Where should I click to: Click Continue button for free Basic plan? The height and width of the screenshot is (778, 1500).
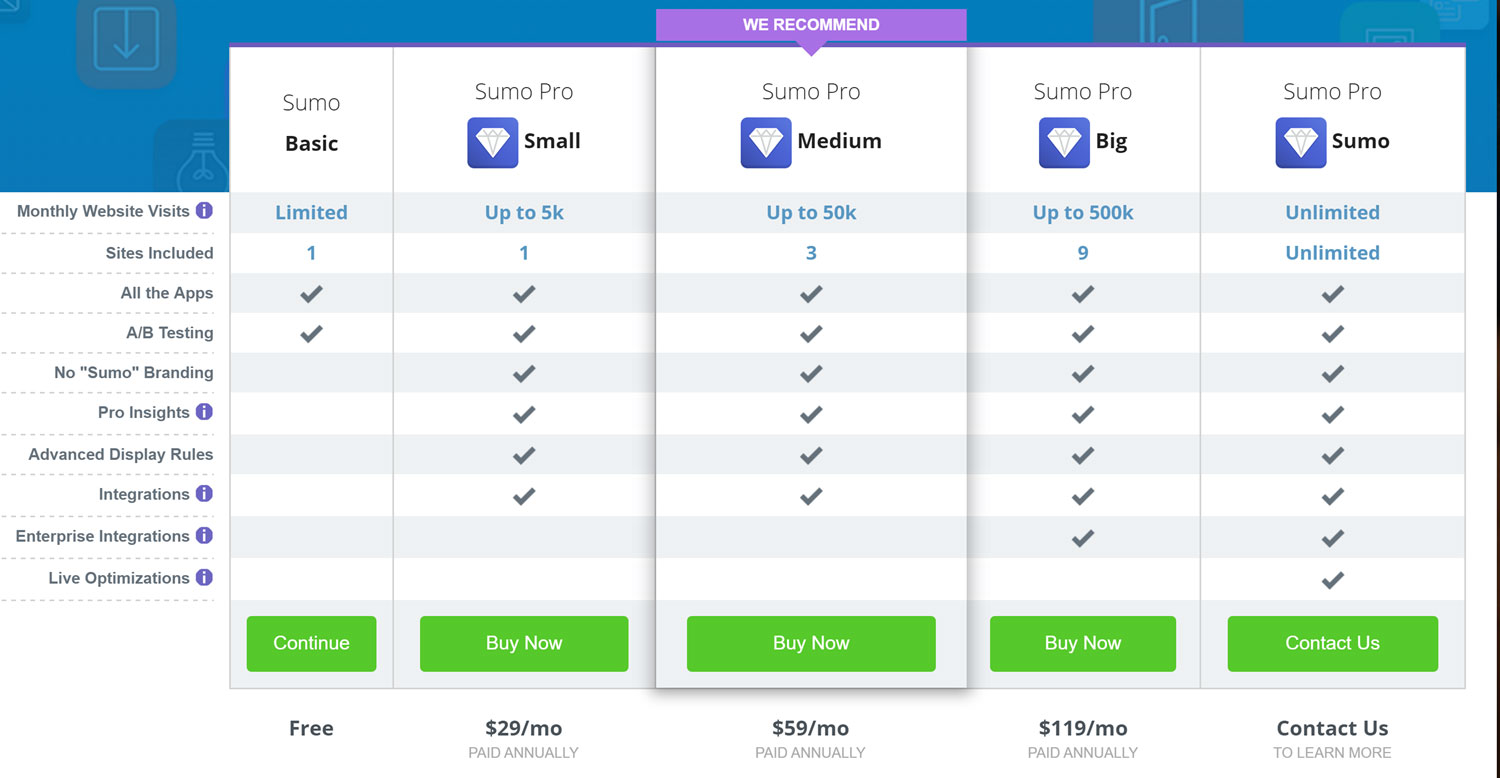pyautogui.click(x=311, y=643)
